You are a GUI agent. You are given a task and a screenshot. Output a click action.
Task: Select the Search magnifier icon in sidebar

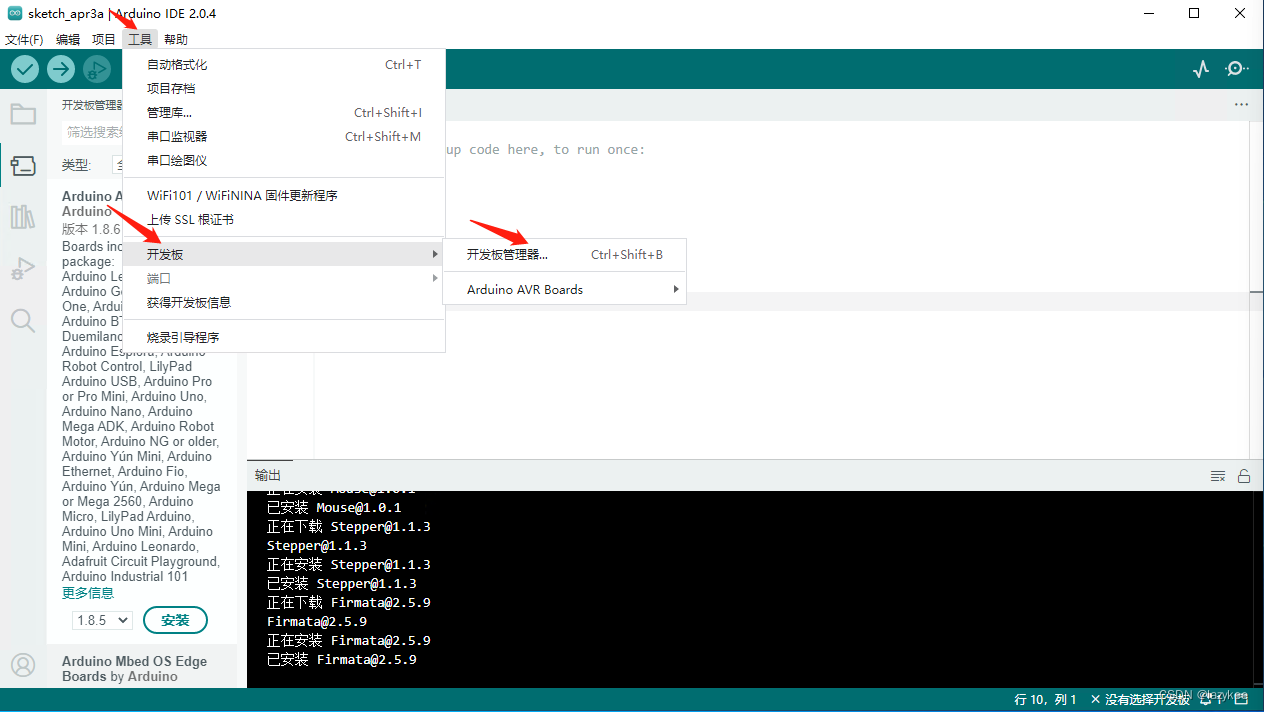(23, 320)
